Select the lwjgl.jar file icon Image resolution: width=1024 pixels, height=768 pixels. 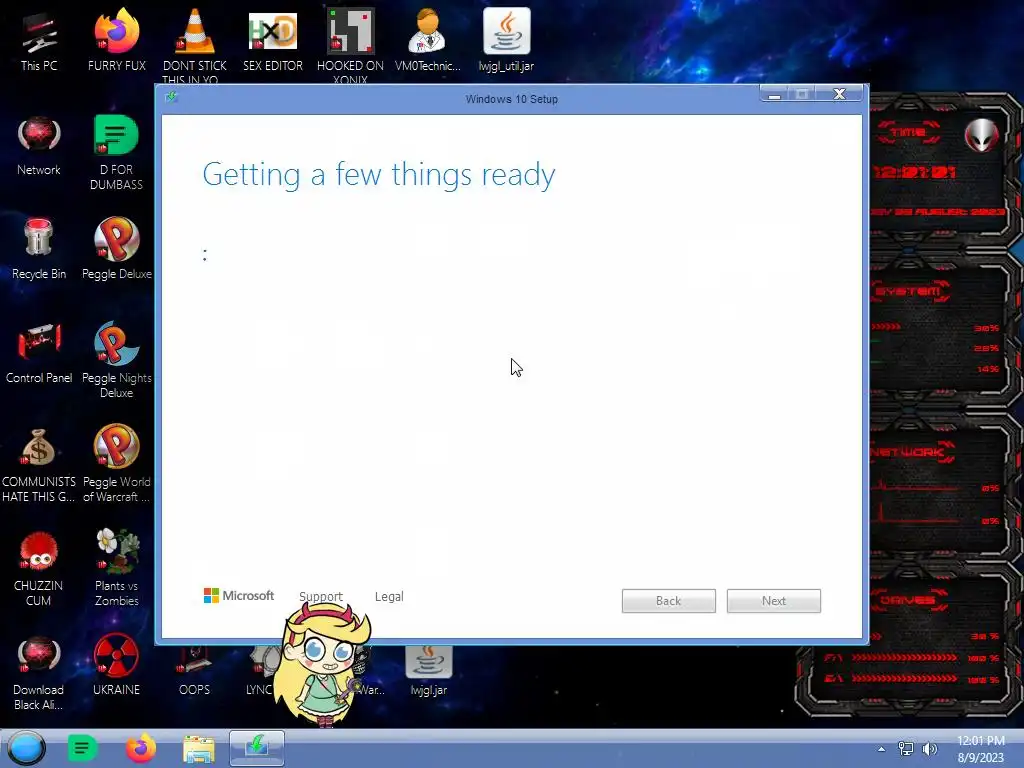(428, 670)
